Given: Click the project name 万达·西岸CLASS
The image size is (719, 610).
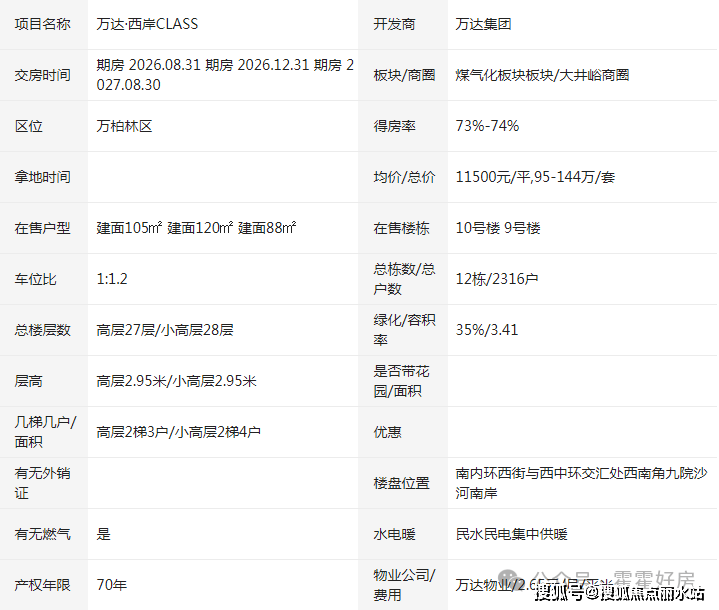Looking at the screenshot, I should click(147, 24).
